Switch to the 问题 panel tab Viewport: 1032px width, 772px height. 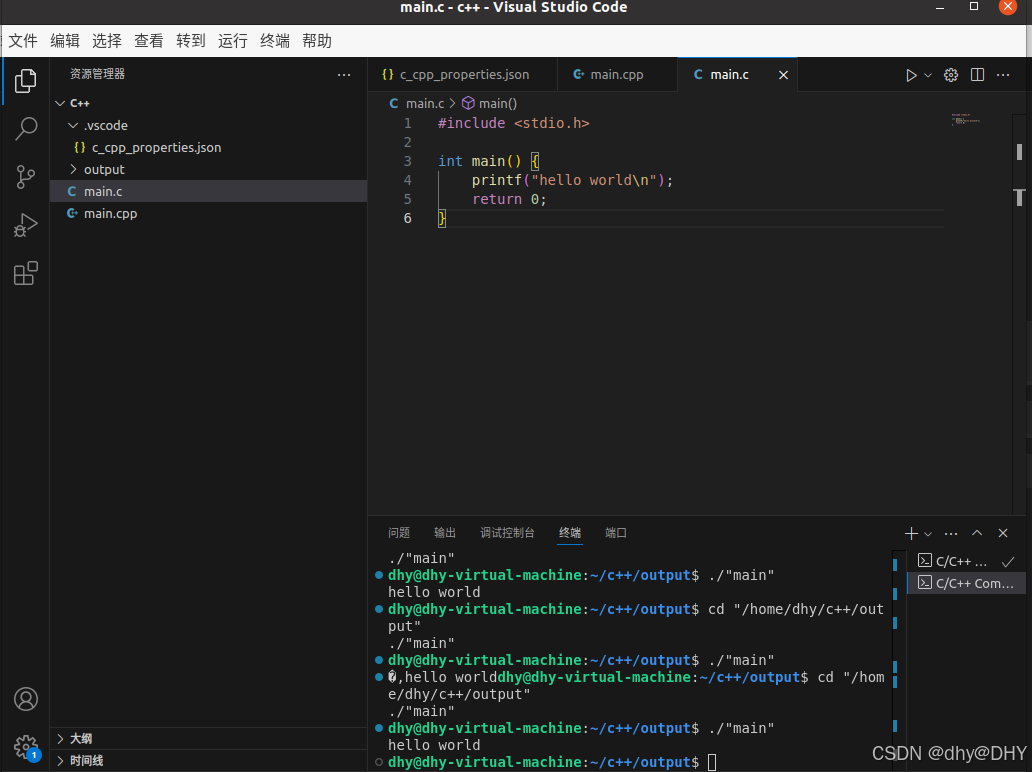click(399, 532)
